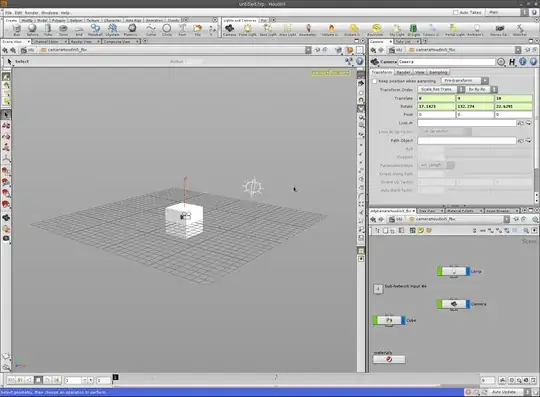Select the Curve shelf tool
Viewport: 540px width, 397px height.
coord(151,30)
